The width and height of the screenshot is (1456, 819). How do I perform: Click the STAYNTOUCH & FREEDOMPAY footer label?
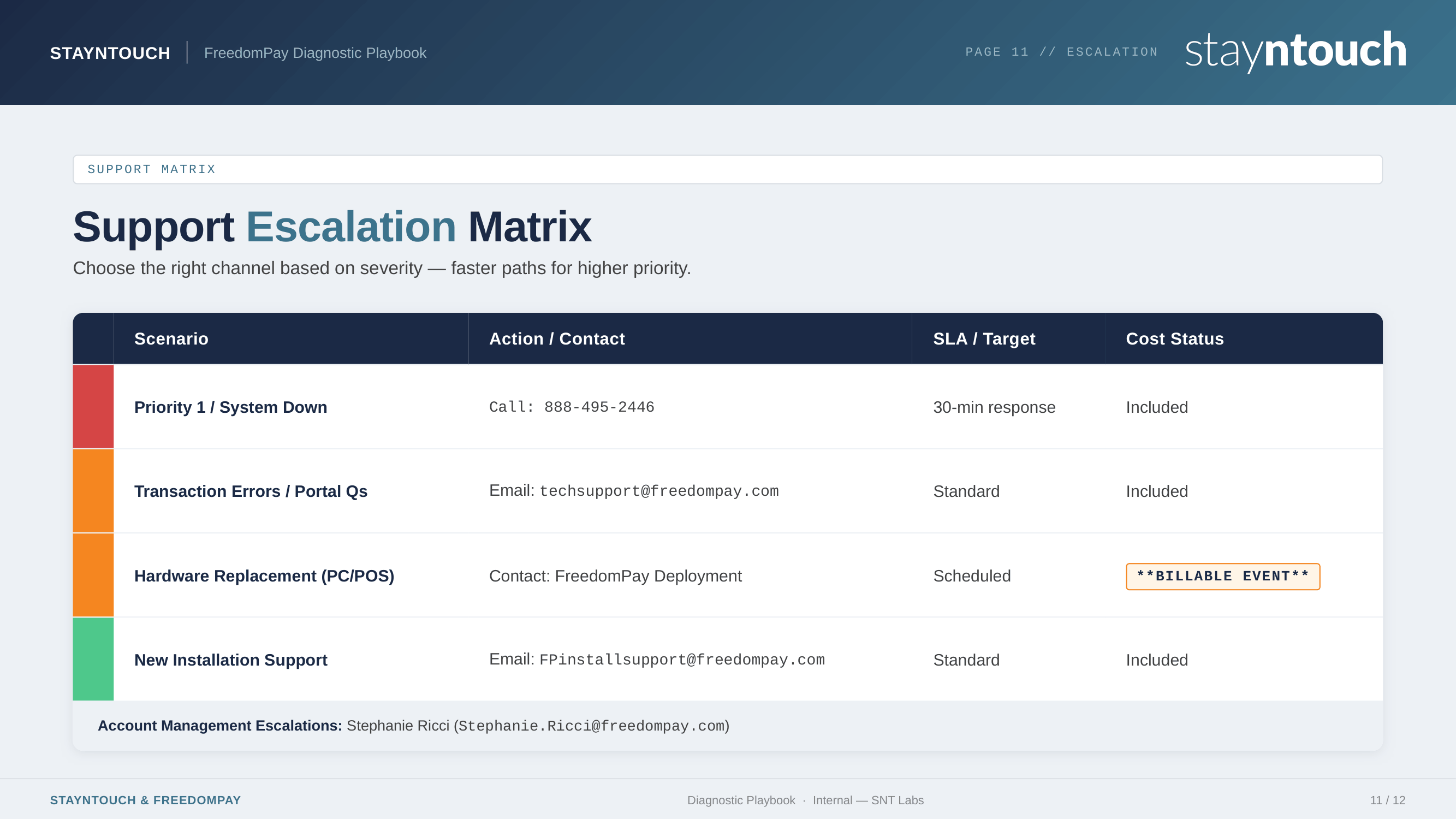click(145, 800)
